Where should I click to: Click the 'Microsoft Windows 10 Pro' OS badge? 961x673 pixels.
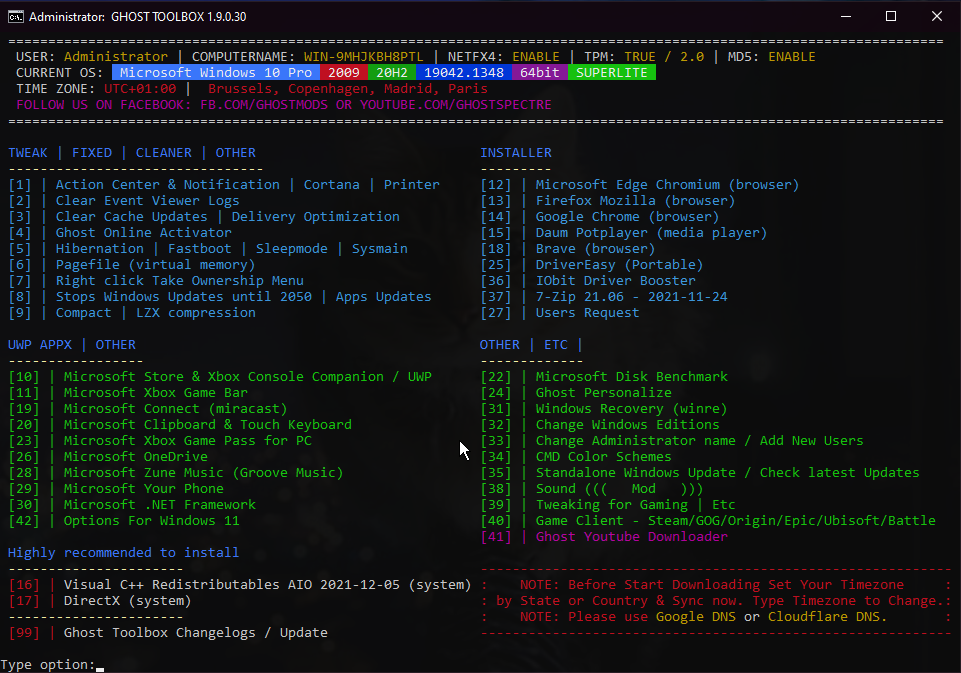tap(216, 72)
